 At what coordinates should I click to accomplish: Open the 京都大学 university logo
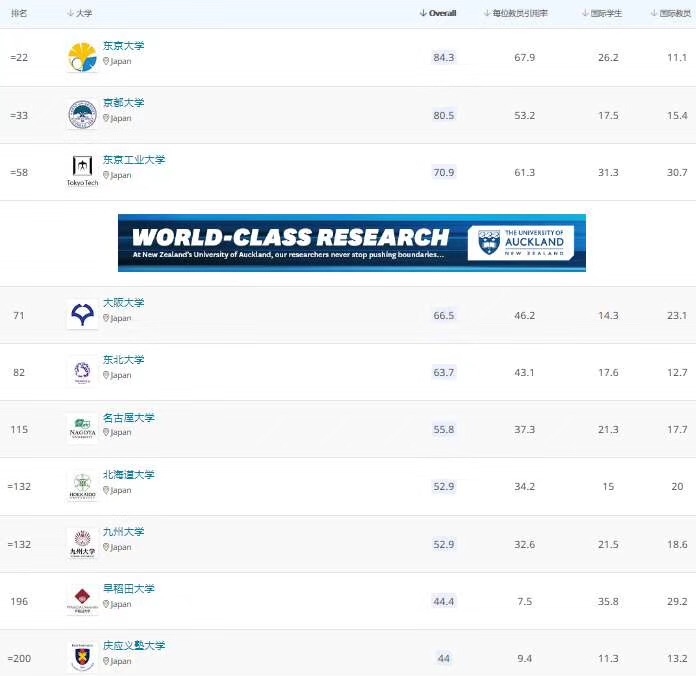82,115
